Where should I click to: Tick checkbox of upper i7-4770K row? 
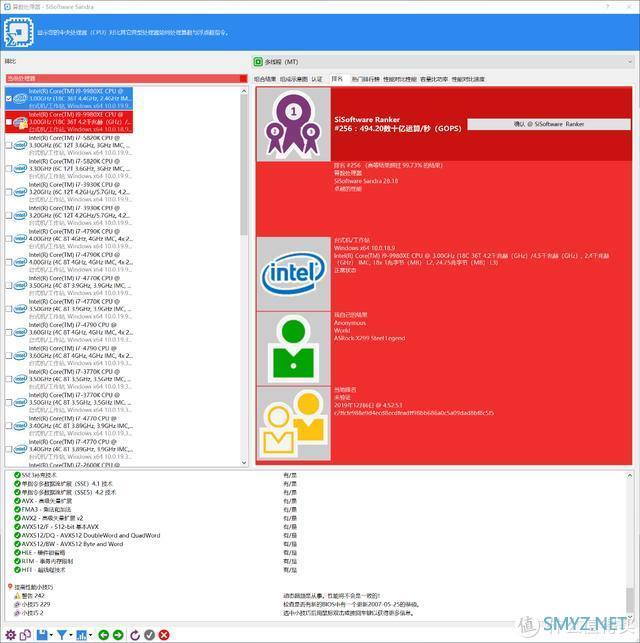pyautogui.click(x=9, y=285)
